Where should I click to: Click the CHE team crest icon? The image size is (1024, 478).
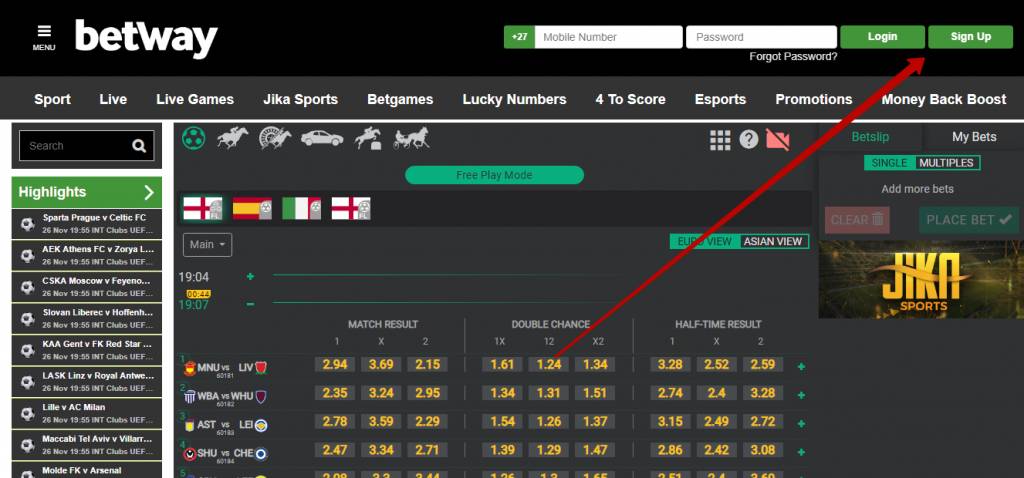click(261, 453)
